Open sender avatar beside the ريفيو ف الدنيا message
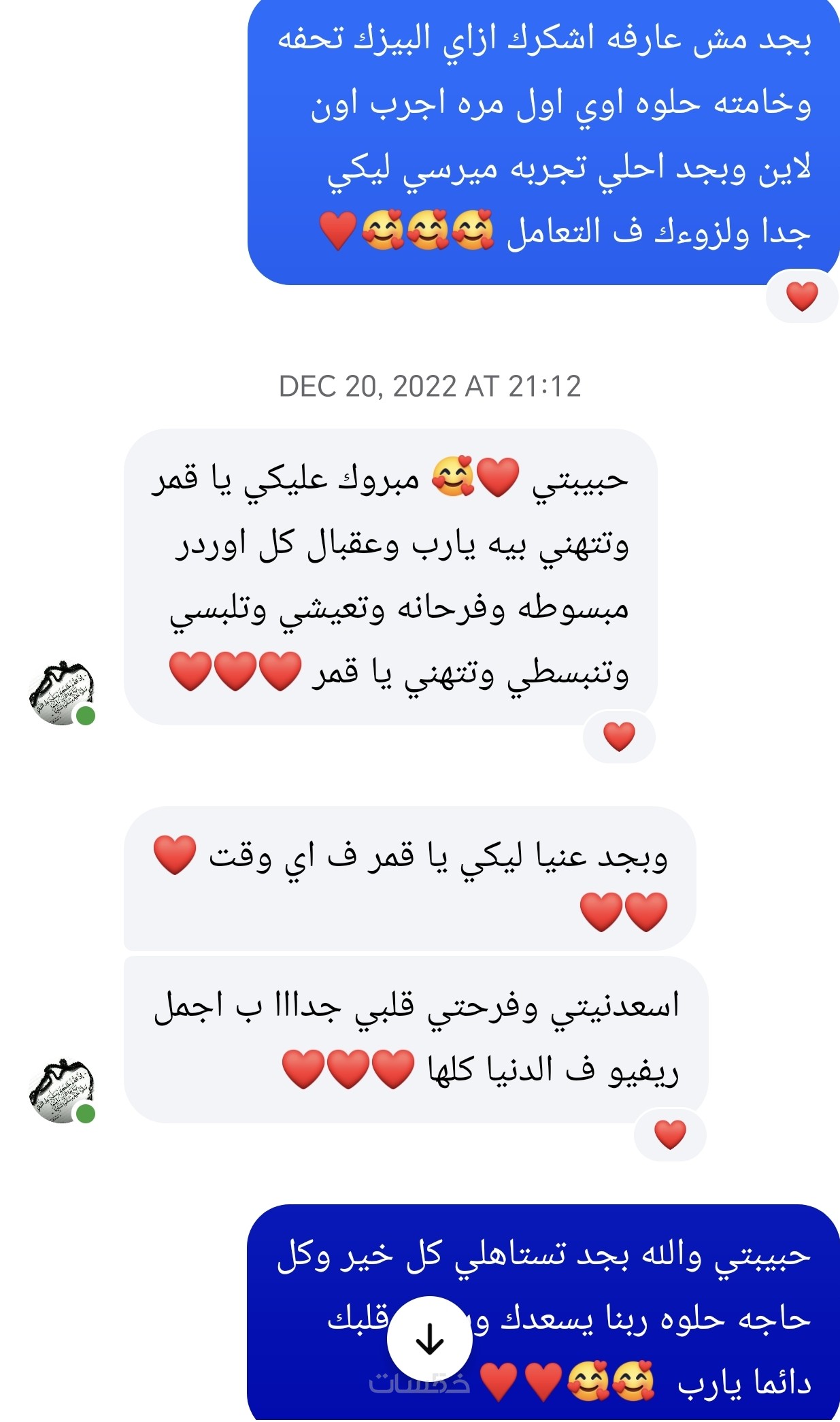 (x=61, y=1091)
